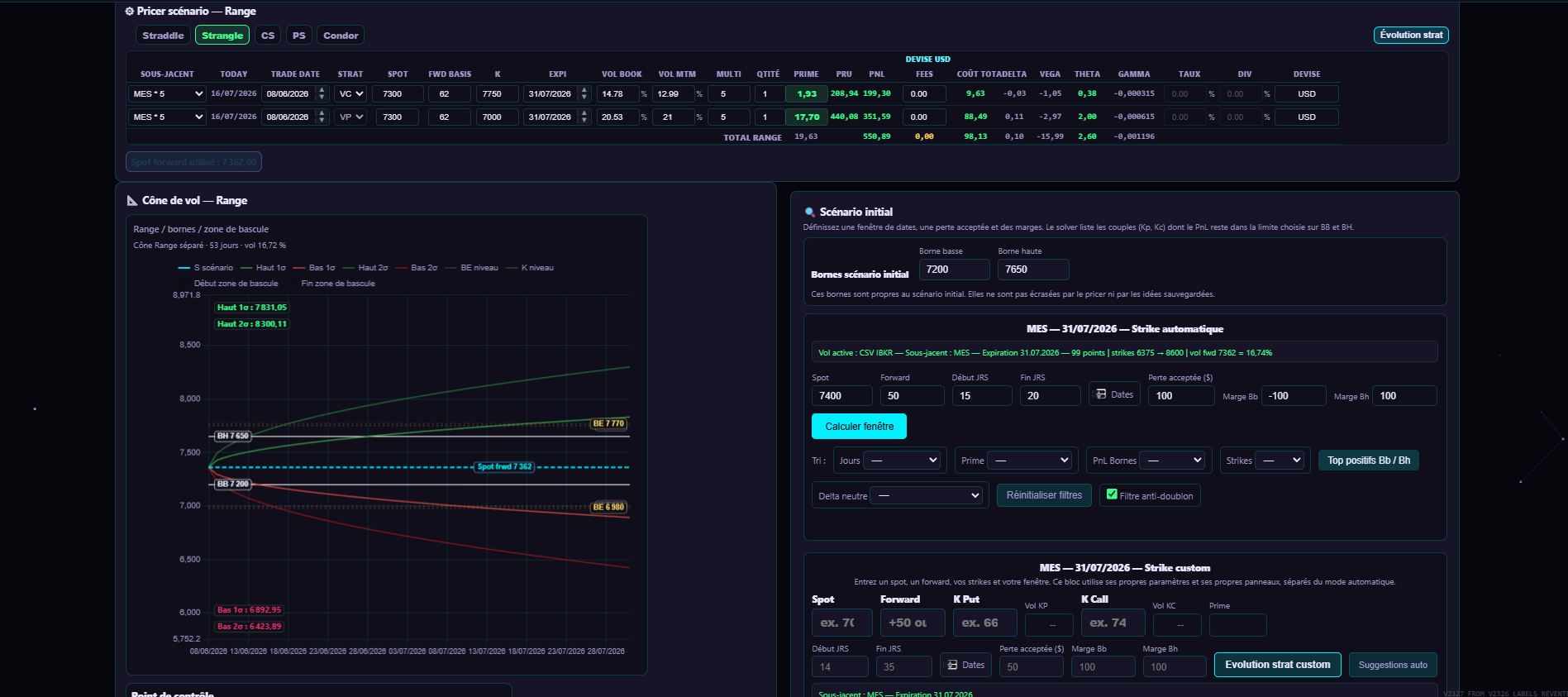Viewport: 1568px width, 697px height.
Task: Click the Fin JRS field showing 20
Action: click(x=1050, y=396)
